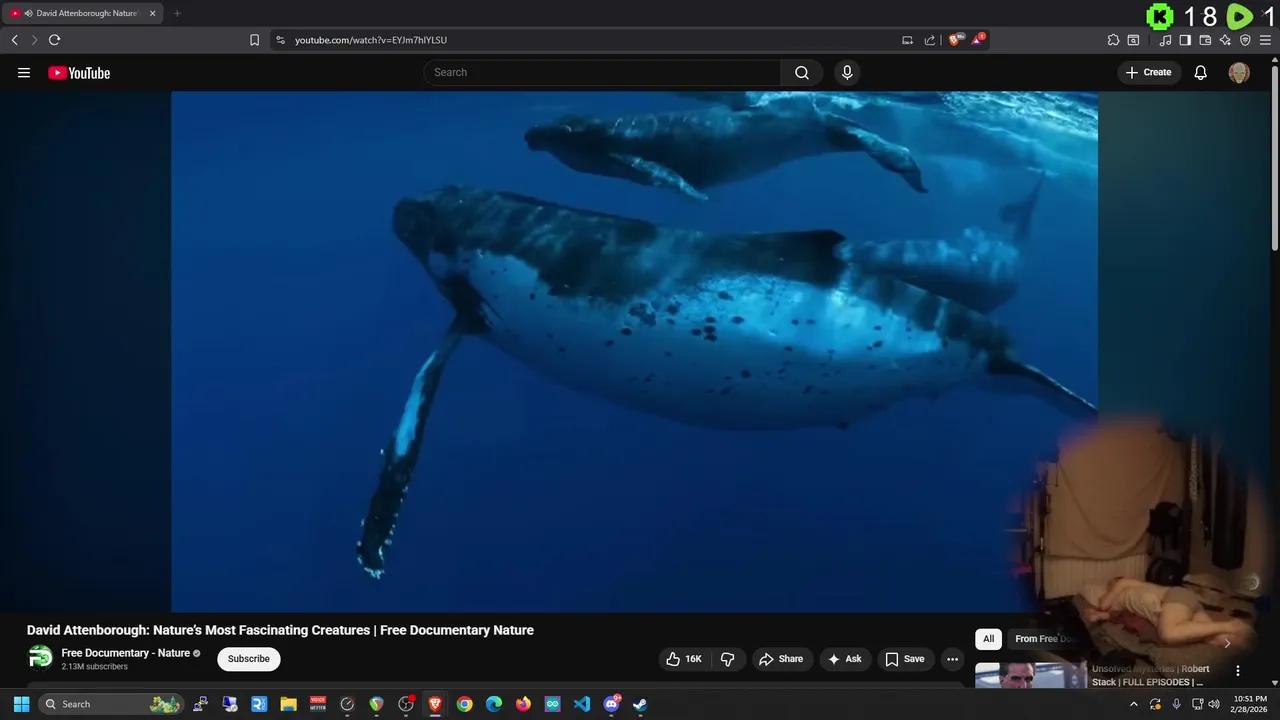The image size is (1280, 720).
Task: Dislike the Attenborough video
Action: pyautogui.click(x=727, y=659)
